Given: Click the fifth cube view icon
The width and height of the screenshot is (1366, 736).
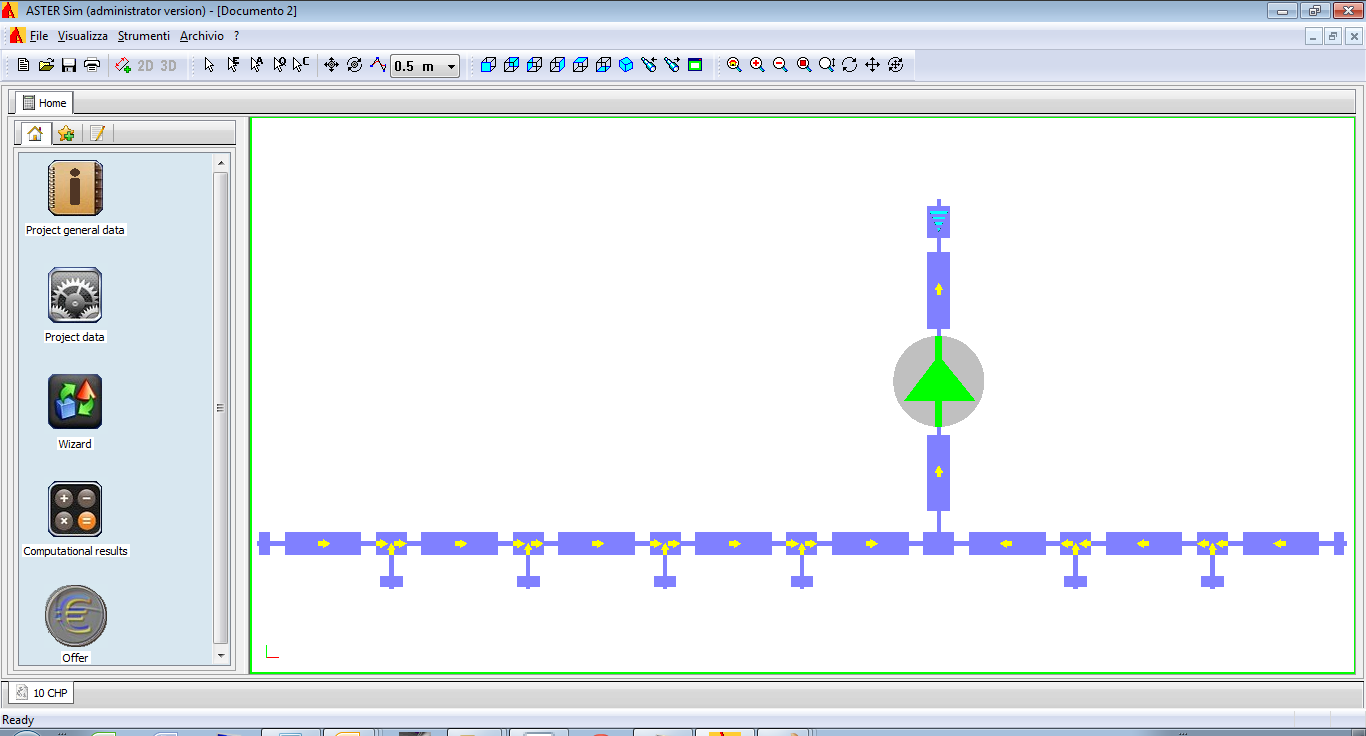Looking at the screenshot, I should point(580,65).
